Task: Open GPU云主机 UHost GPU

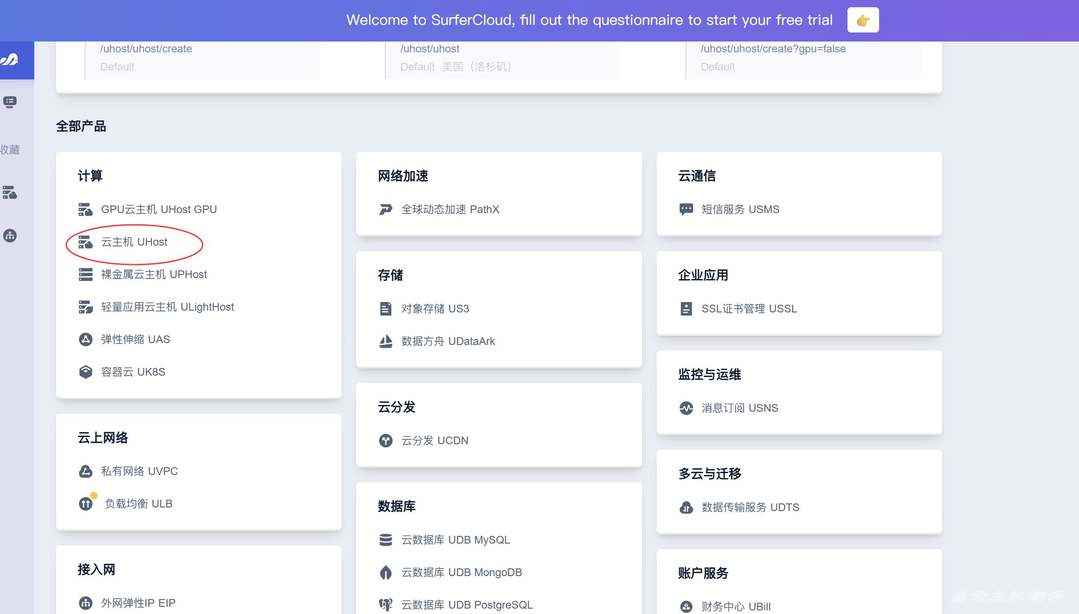Action: pos(158,209)
